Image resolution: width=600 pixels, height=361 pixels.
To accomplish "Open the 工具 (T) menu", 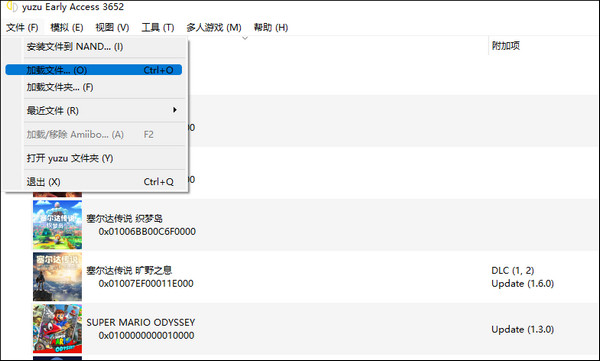I will [x=158, y=28].
